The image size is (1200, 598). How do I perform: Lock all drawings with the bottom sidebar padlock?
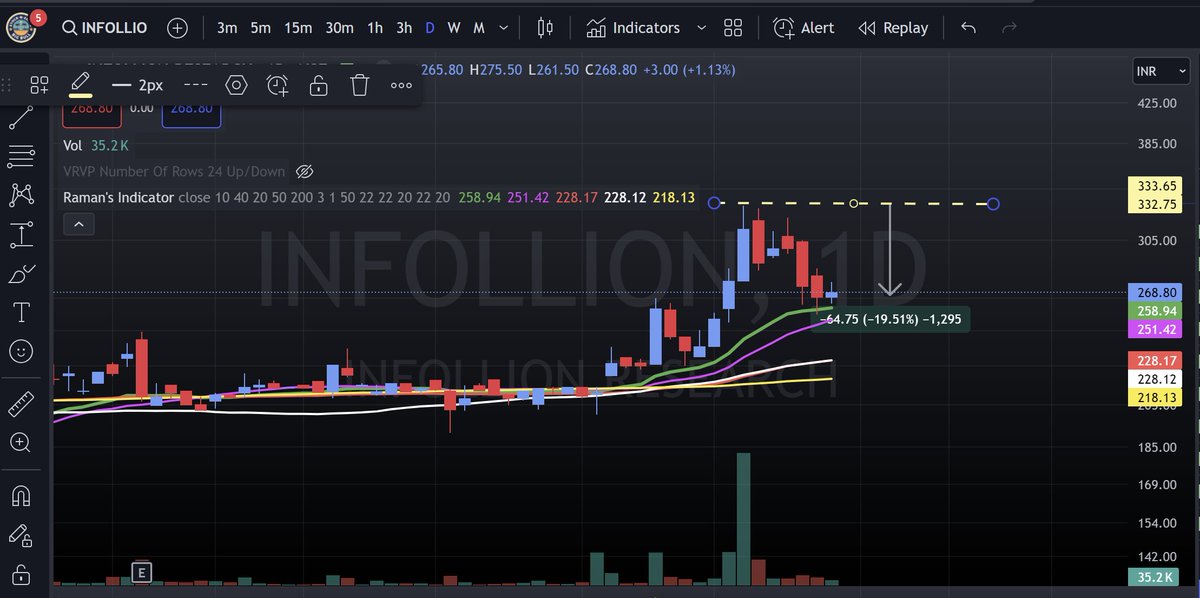[22, 573]
